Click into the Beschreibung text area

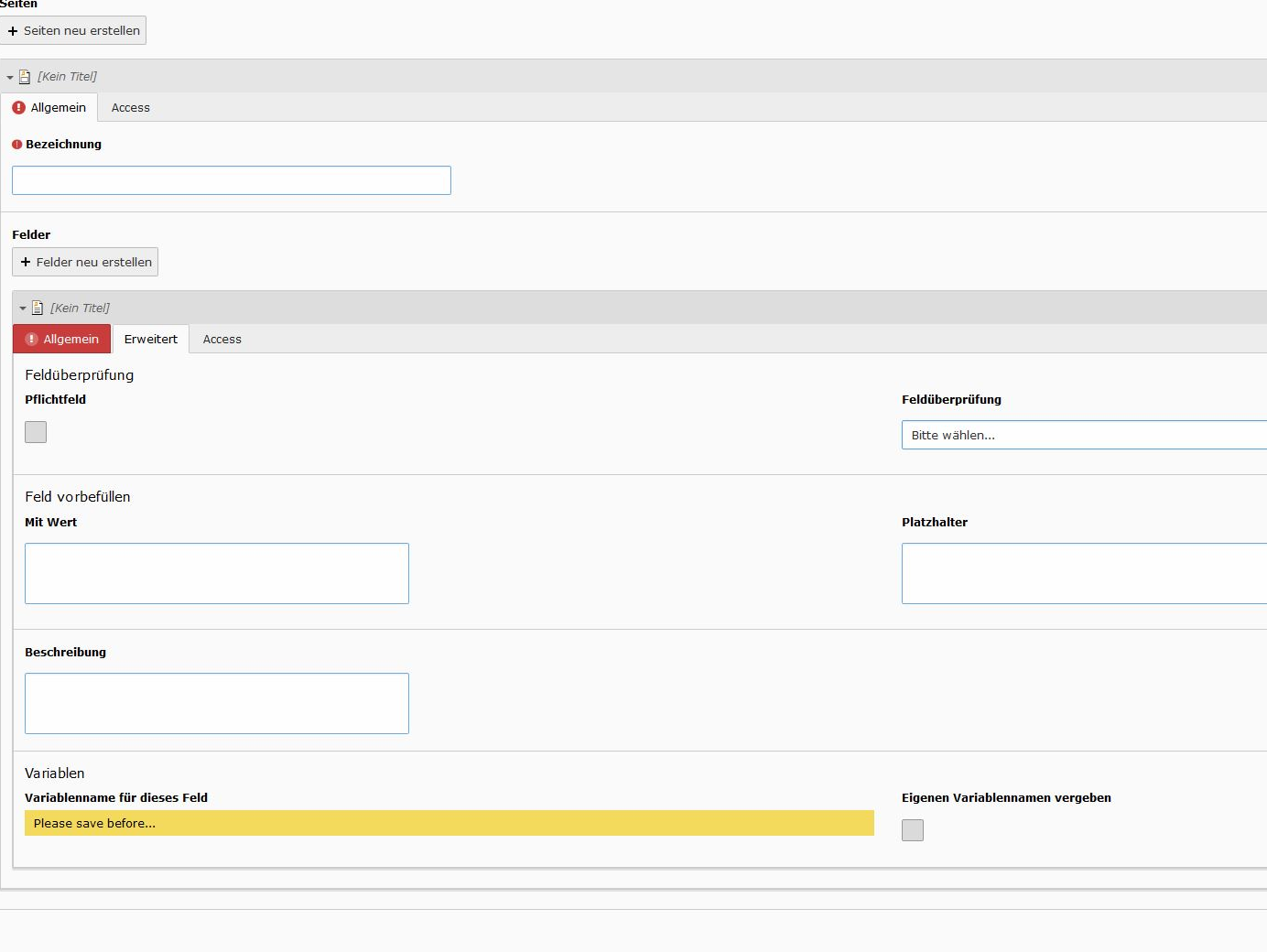click(217, 704)
